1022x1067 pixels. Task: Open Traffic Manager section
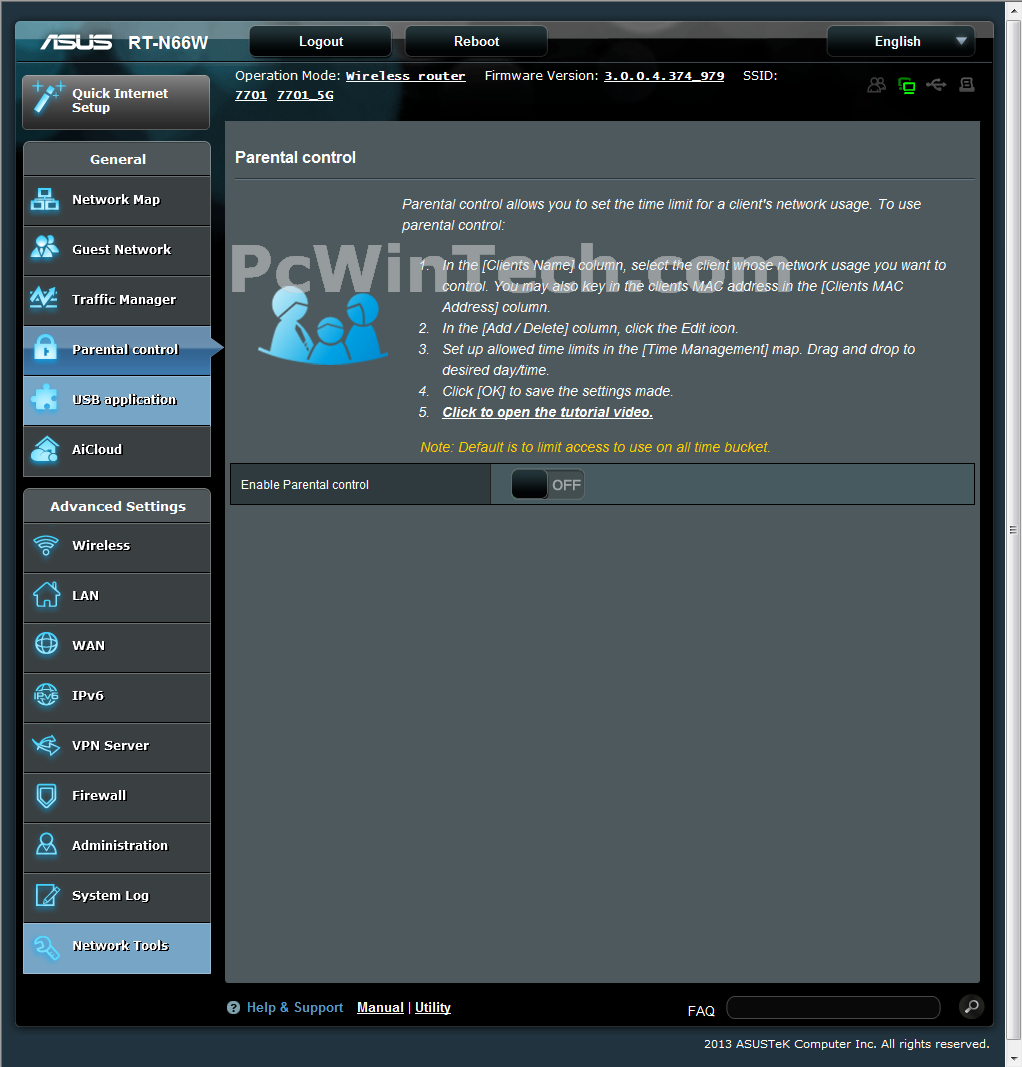point(117,301)
